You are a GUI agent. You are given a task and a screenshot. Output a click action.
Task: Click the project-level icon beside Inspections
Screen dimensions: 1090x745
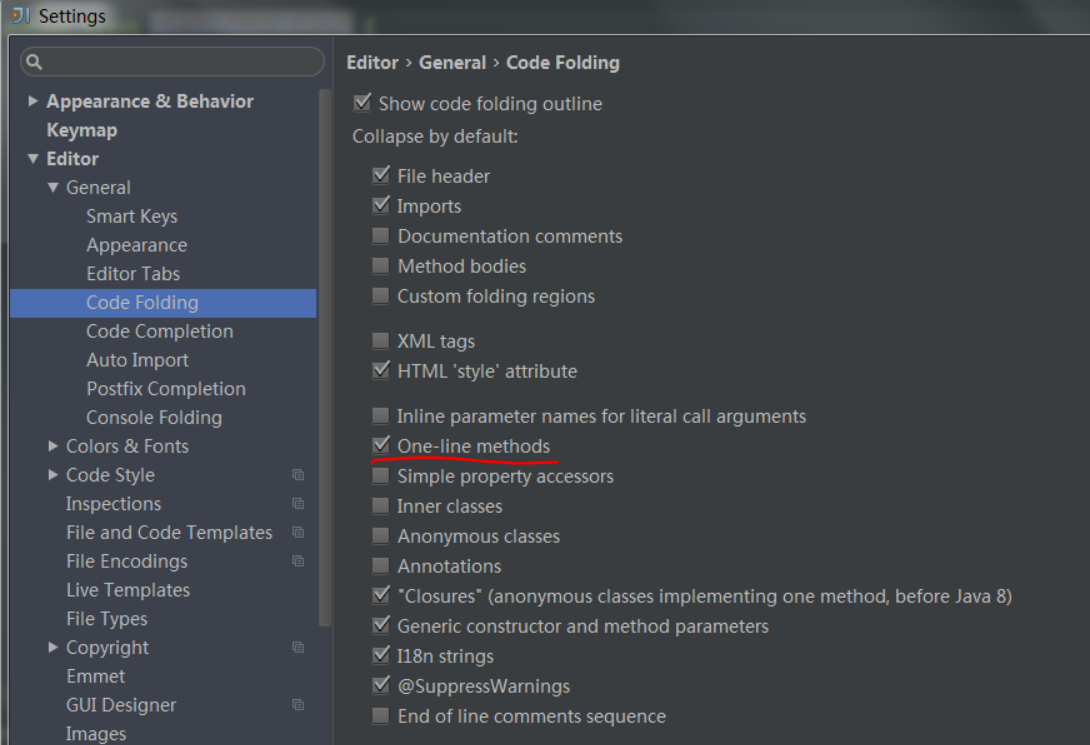(x=298, y=504)
